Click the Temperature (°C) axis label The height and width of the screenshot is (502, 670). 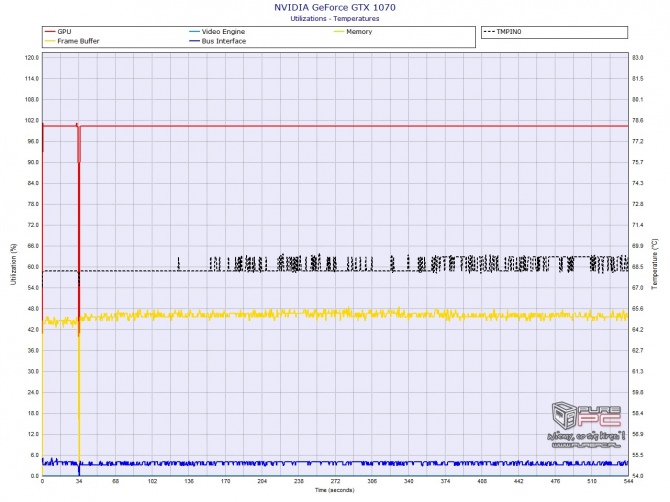point(655,264)
